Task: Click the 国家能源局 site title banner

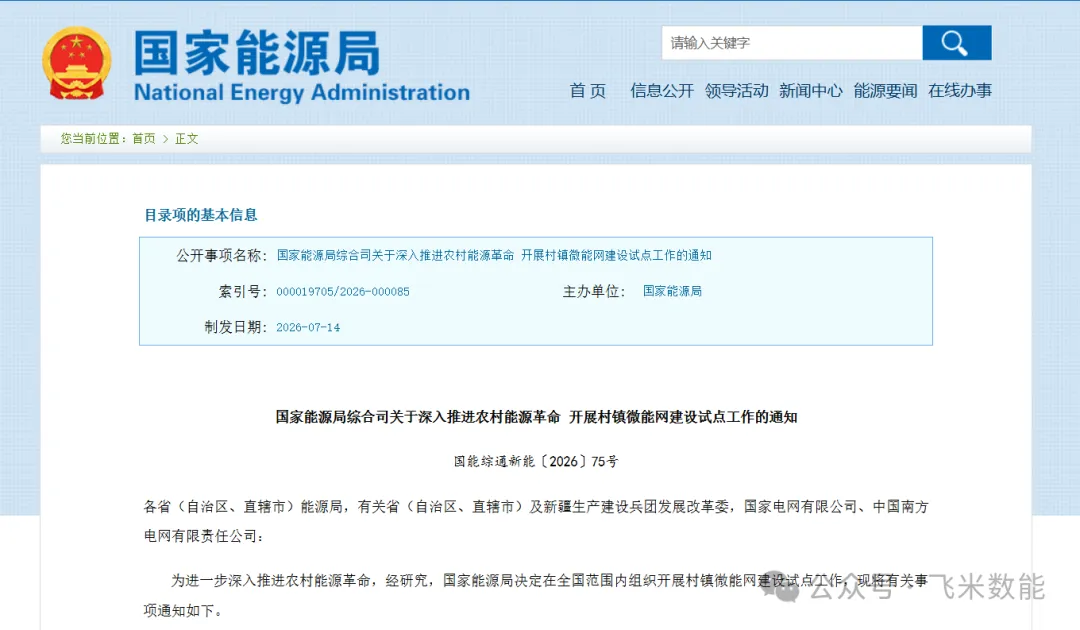Action: tap(256, 53)
